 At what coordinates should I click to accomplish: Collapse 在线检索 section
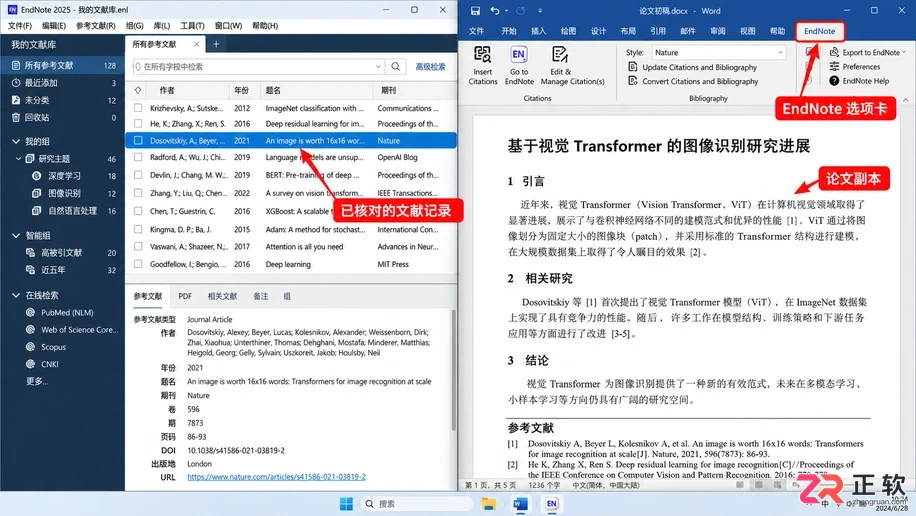point(16,295)
